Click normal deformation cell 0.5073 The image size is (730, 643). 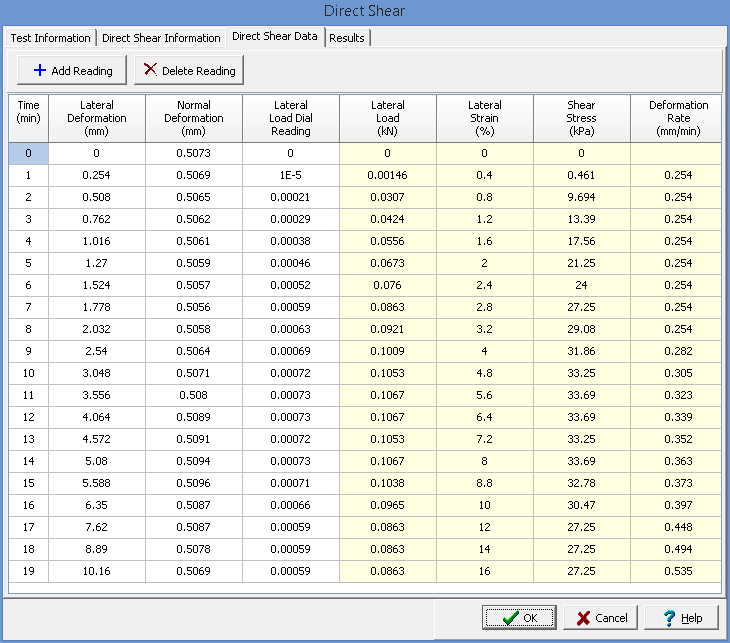194,153
